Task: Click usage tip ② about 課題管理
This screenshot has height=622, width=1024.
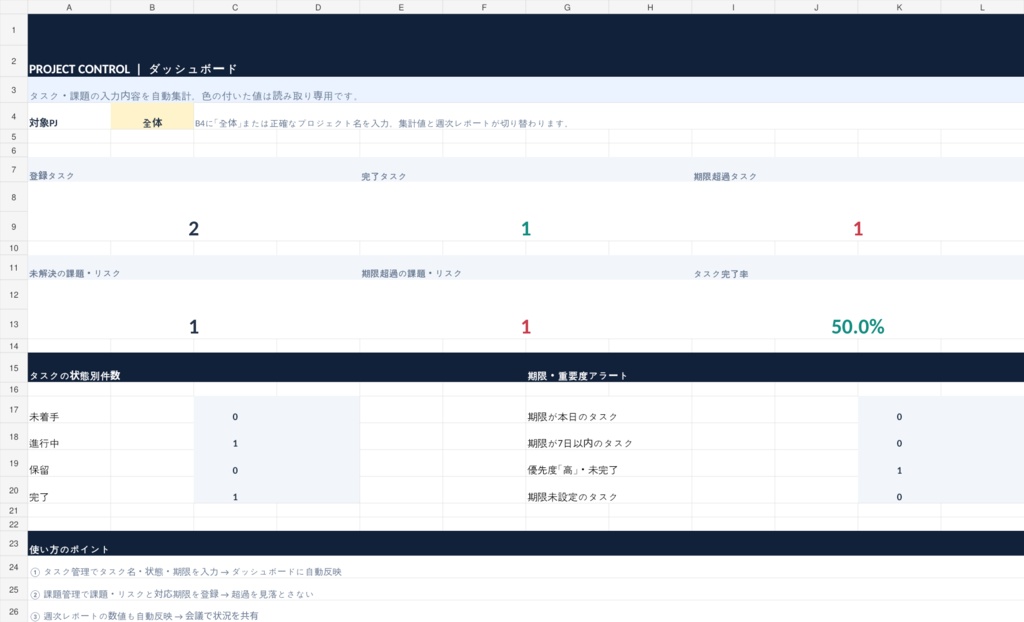Action: pos(172,594)
